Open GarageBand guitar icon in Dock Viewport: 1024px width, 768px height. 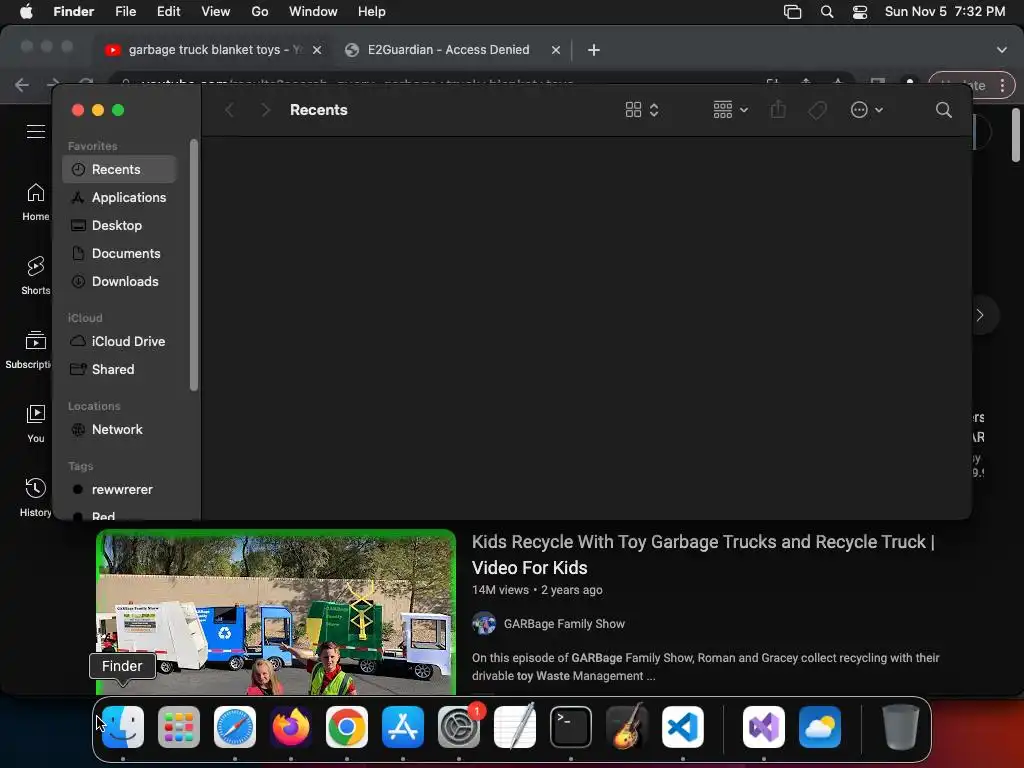pyautogui.click(x=627, y=727)
